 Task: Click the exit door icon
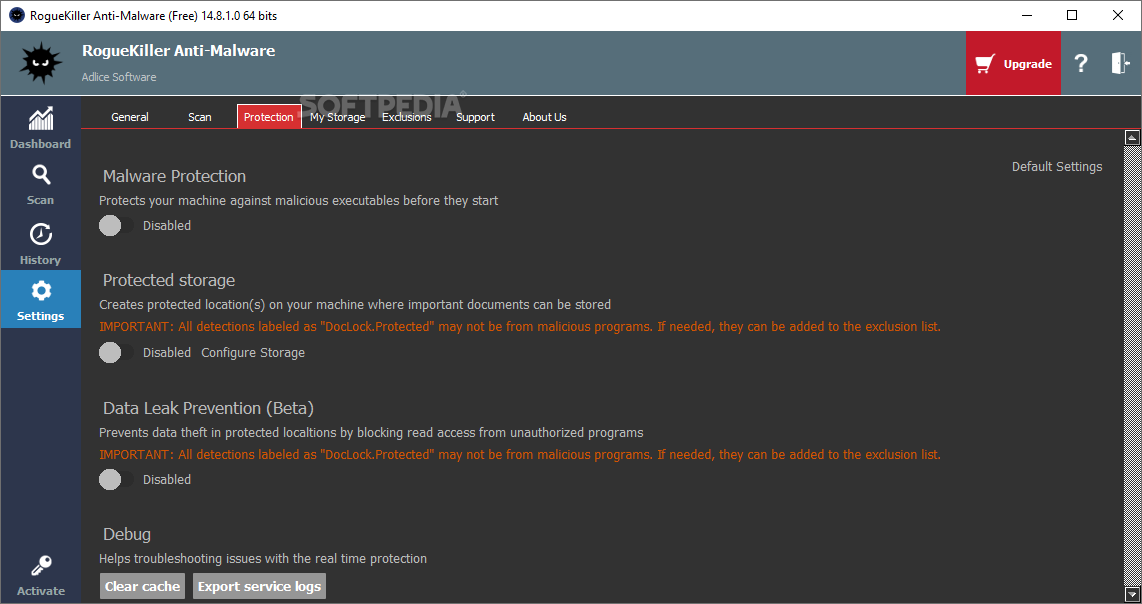1120,63
